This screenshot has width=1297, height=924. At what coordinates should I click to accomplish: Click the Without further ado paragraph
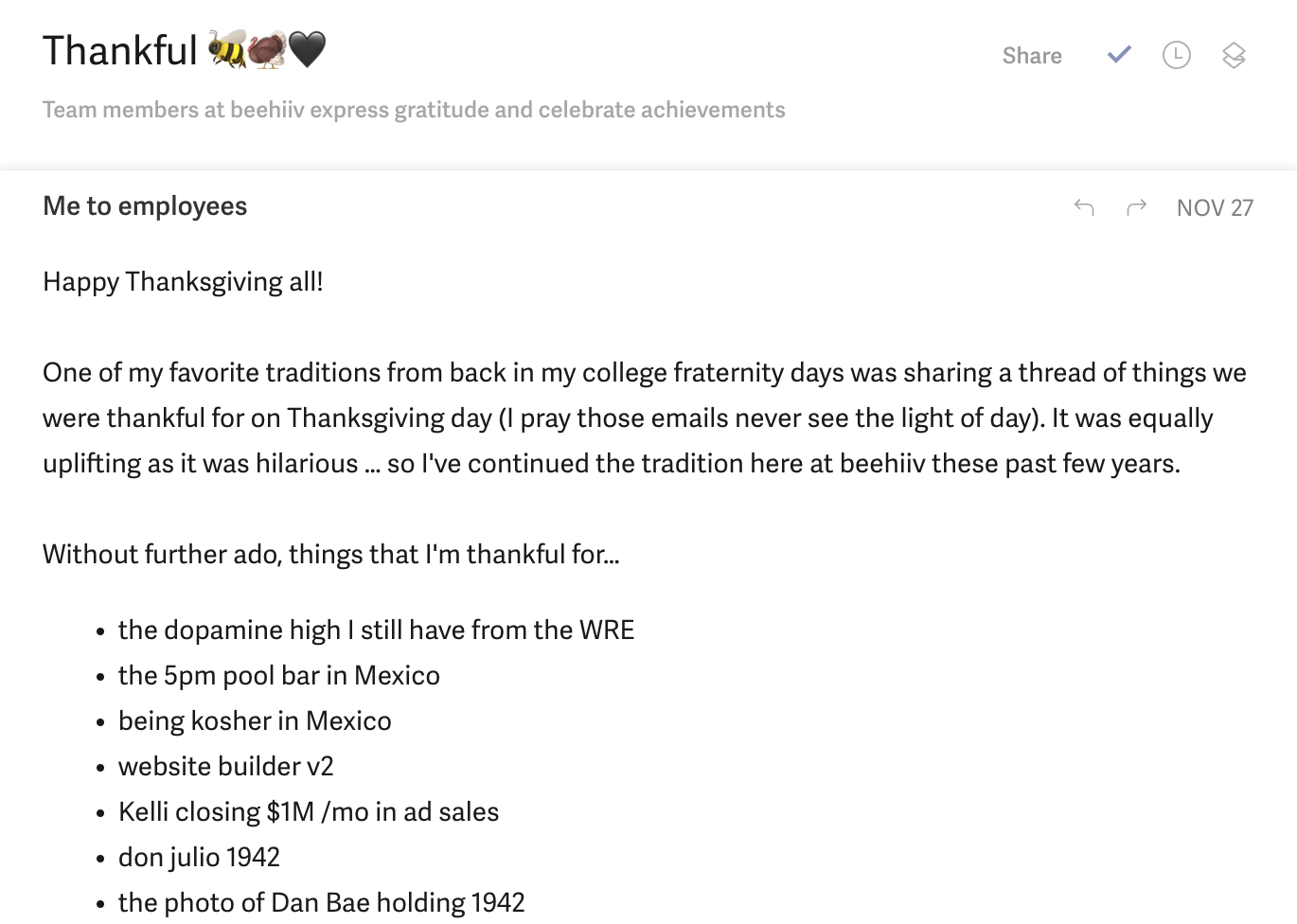(330, 554)
